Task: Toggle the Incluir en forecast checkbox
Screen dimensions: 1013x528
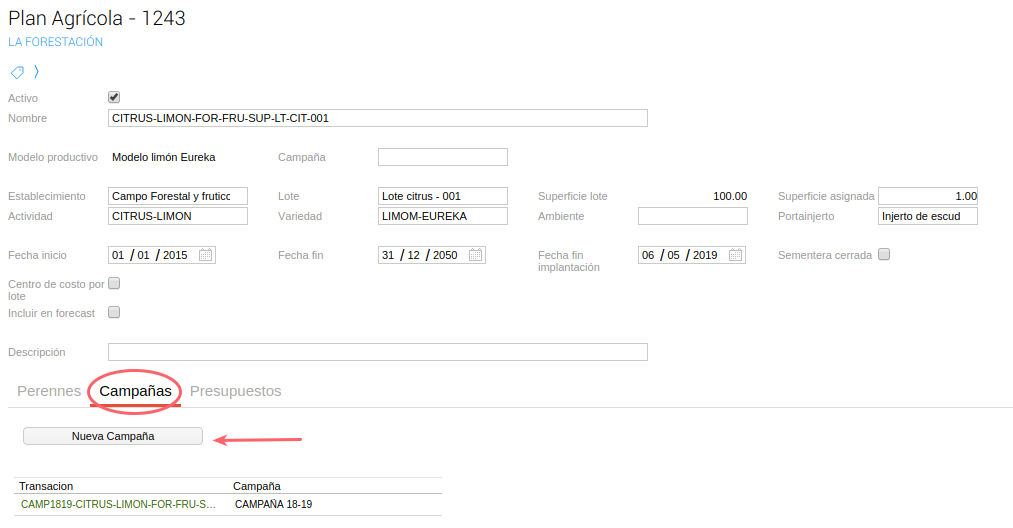Action: coord(114,312)
